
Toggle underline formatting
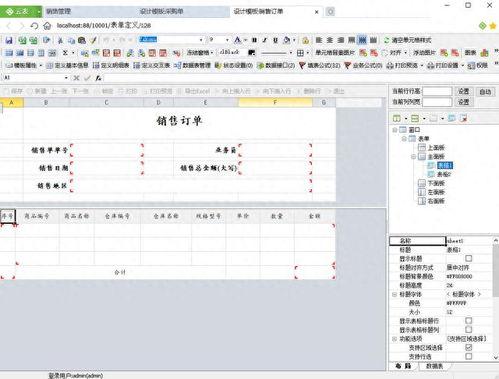pyautogui.click(x=275, y=40)
